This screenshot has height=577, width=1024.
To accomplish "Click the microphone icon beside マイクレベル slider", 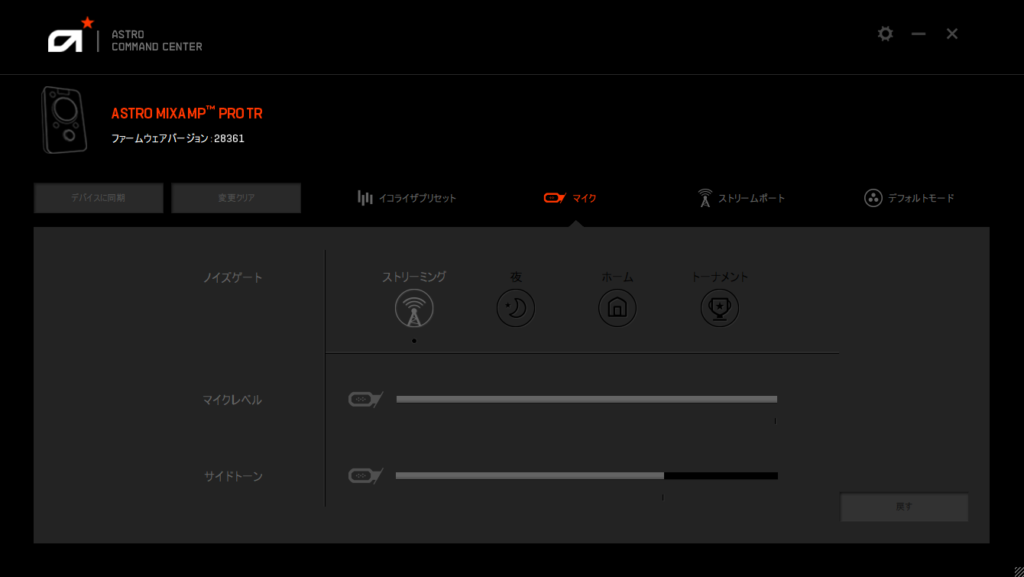I will click(366, 399).
